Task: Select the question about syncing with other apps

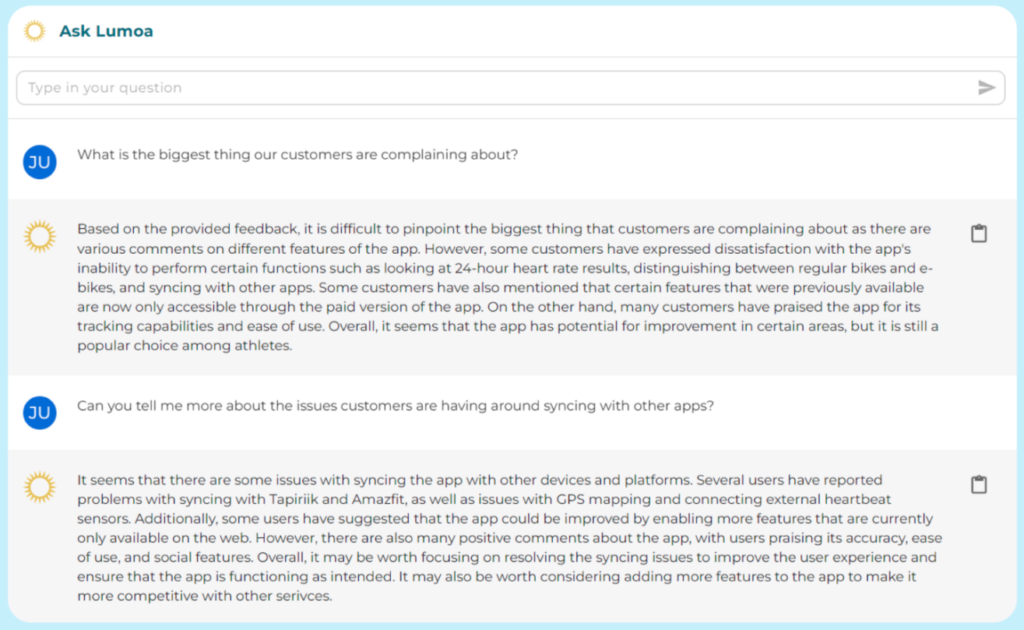Action: point(395,406)
